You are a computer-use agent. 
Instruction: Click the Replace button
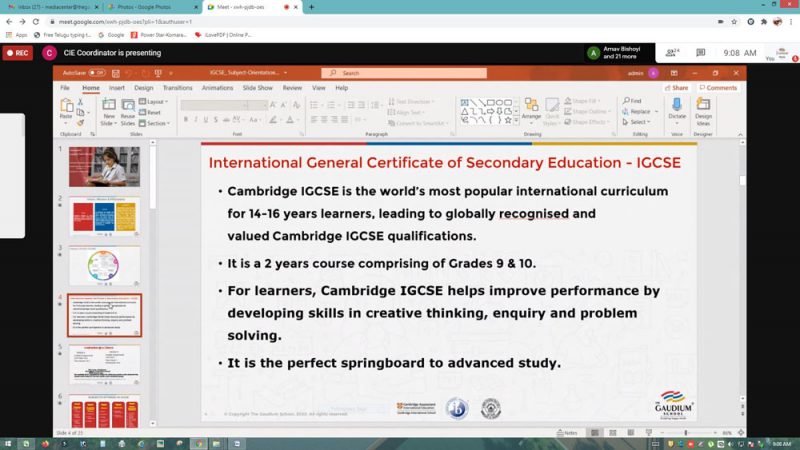(x=640, y=111)
